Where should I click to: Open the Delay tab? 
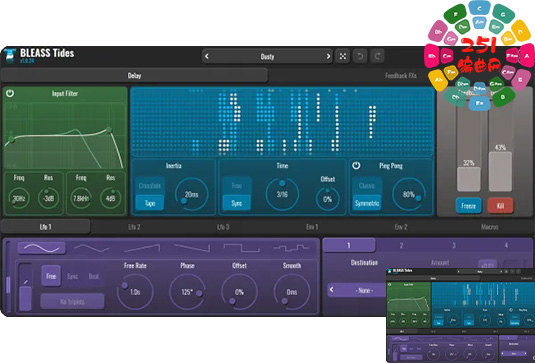point(134,75)
